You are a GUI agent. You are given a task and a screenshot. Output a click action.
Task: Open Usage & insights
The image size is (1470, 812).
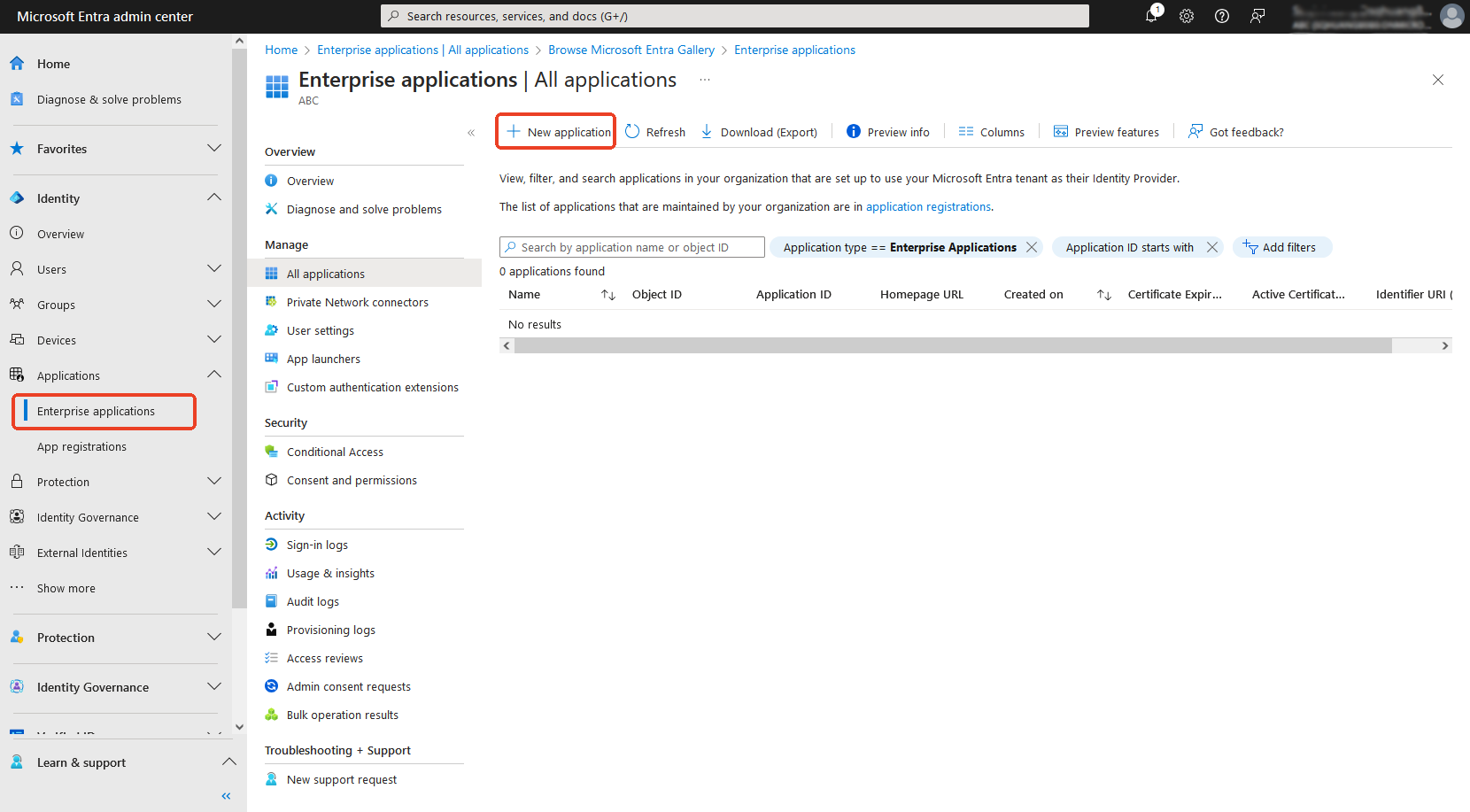(330, 573)
